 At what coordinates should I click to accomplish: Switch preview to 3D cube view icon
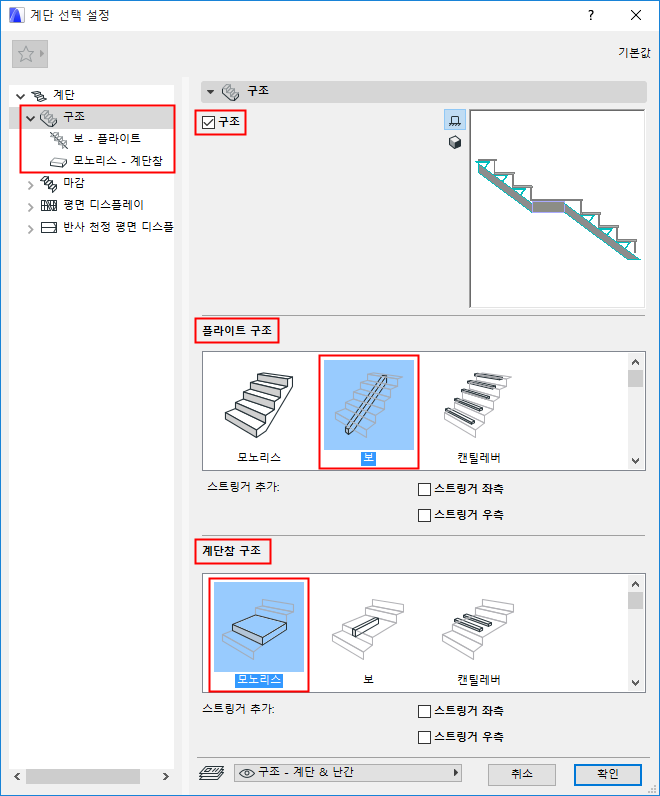[x=454, y=143]
